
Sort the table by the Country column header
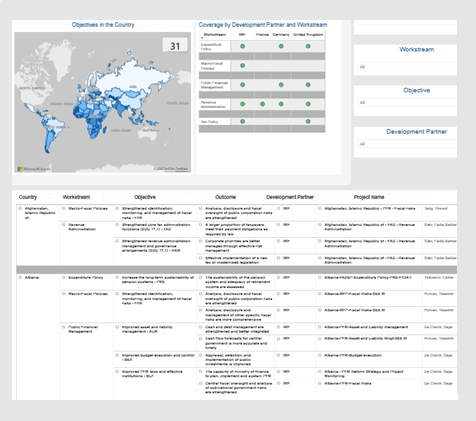pyautogui.click(x=28, y=197)
